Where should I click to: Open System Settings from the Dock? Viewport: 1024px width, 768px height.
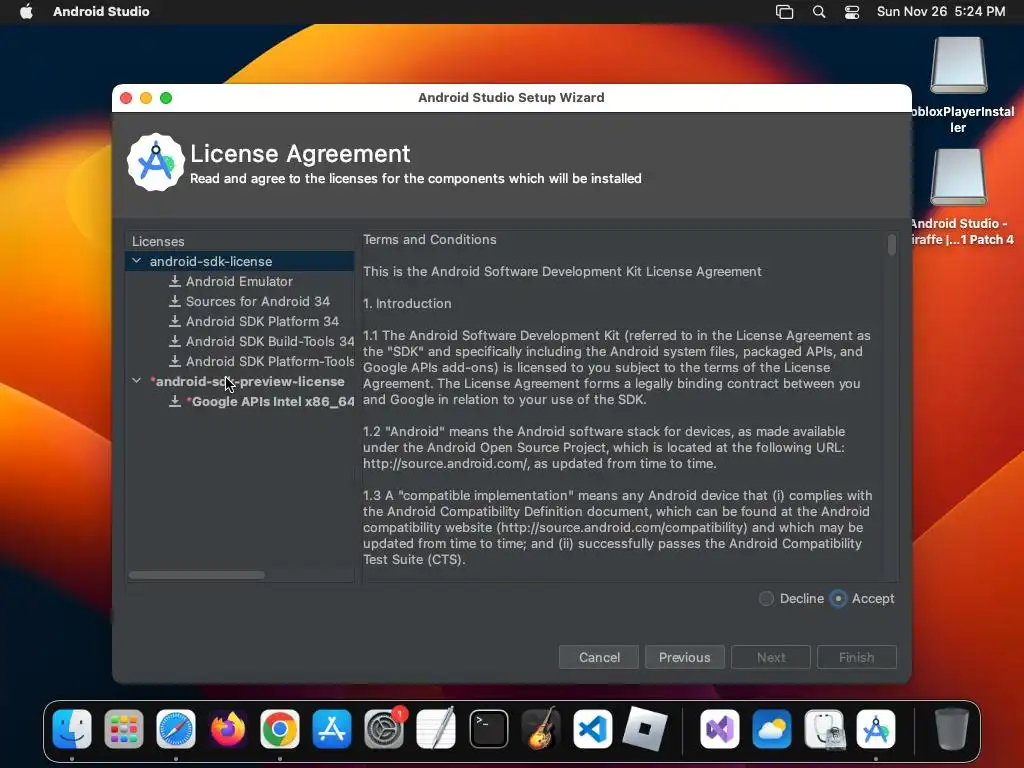pos(384,729)
